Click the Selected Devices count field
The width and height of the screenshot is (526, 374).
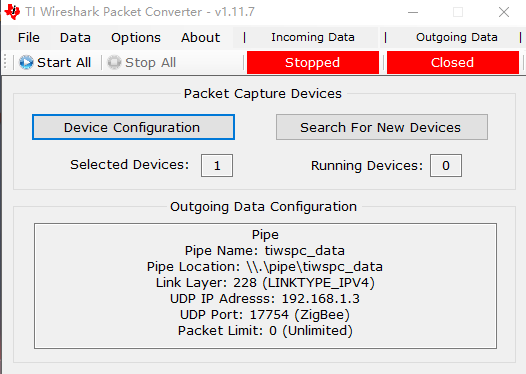217,165
